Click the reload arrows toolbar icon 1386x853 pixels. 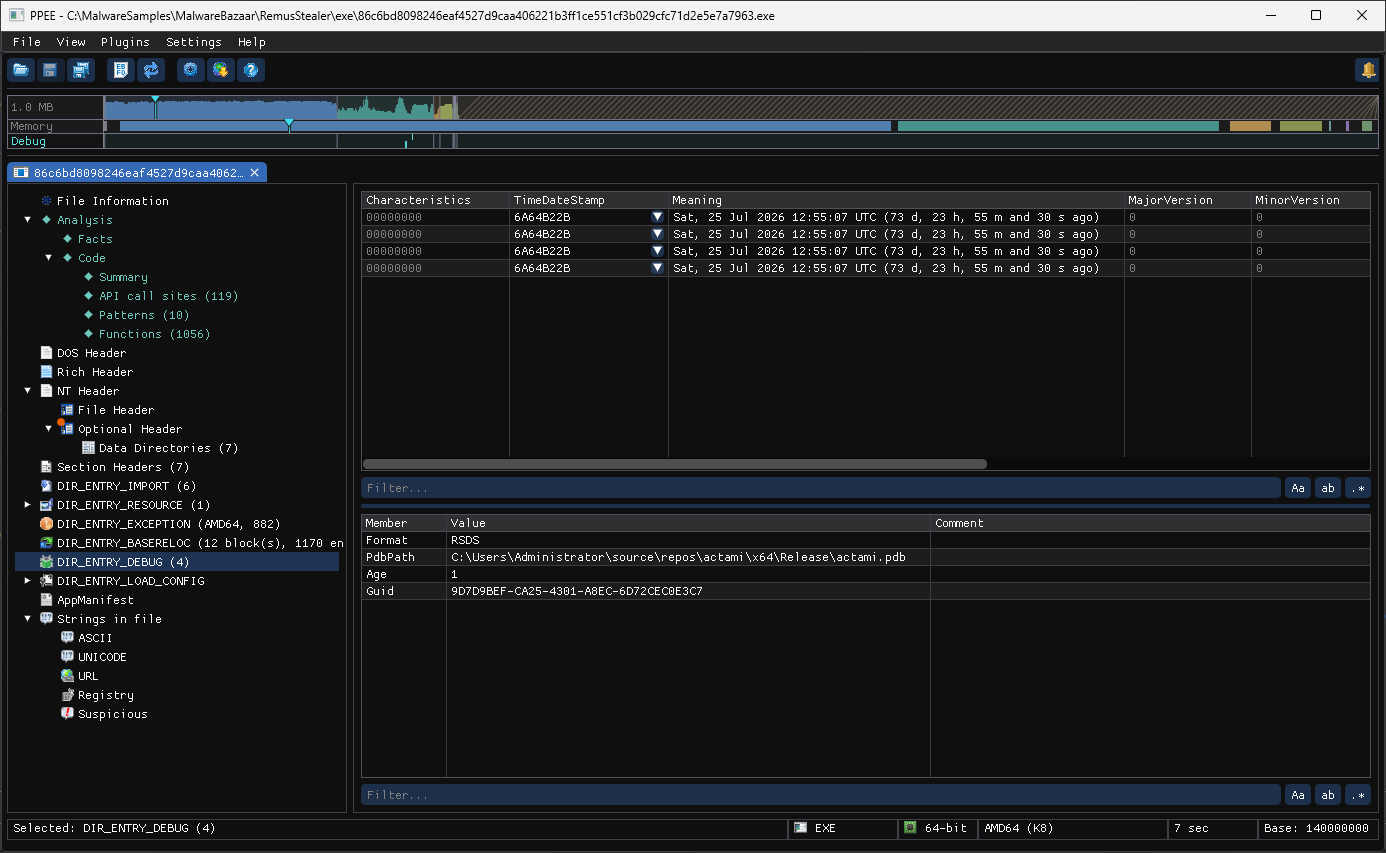pos(151,70)
